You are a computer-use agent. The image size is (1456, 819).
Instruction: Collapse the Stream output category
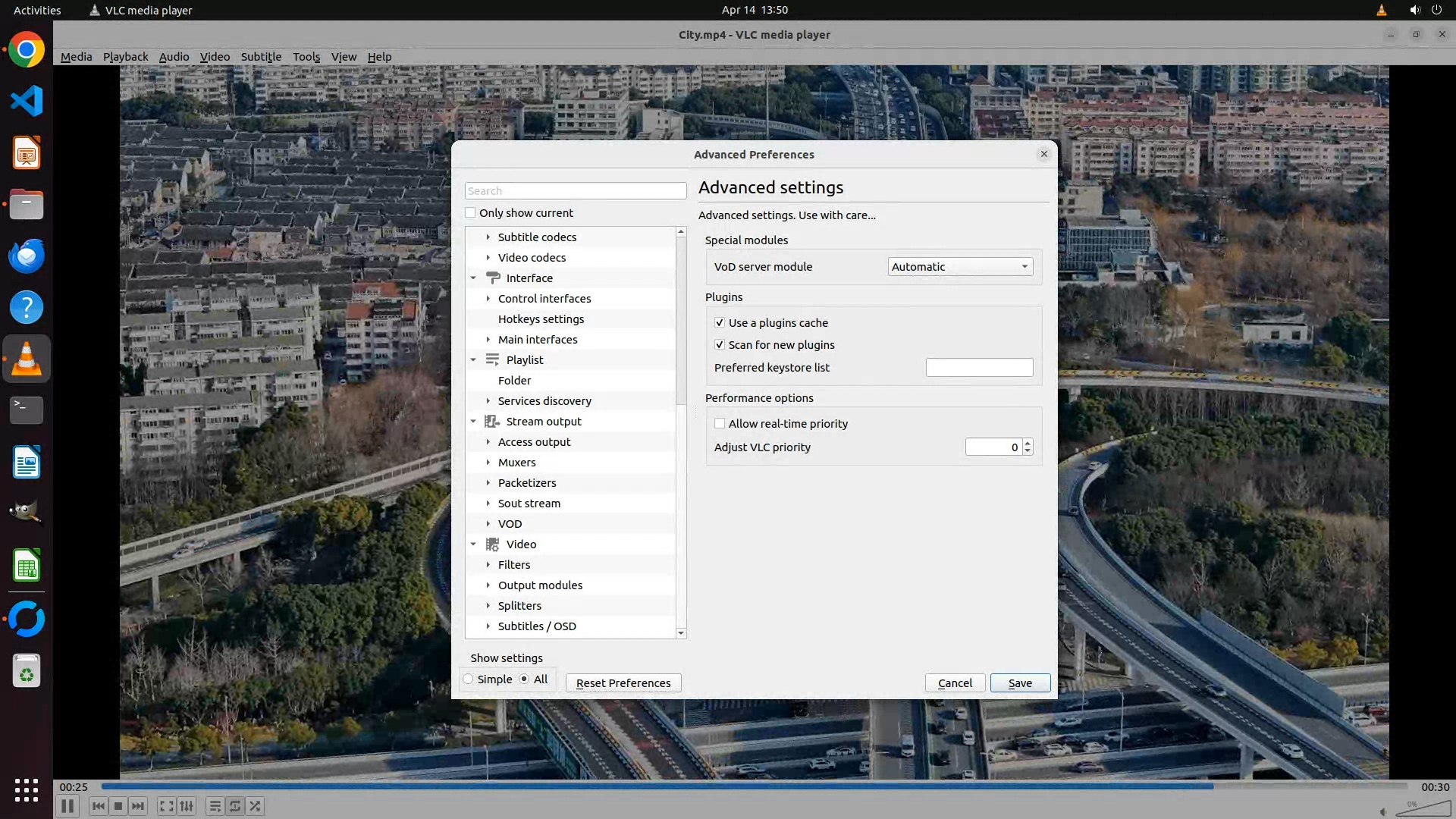(473, 422)
